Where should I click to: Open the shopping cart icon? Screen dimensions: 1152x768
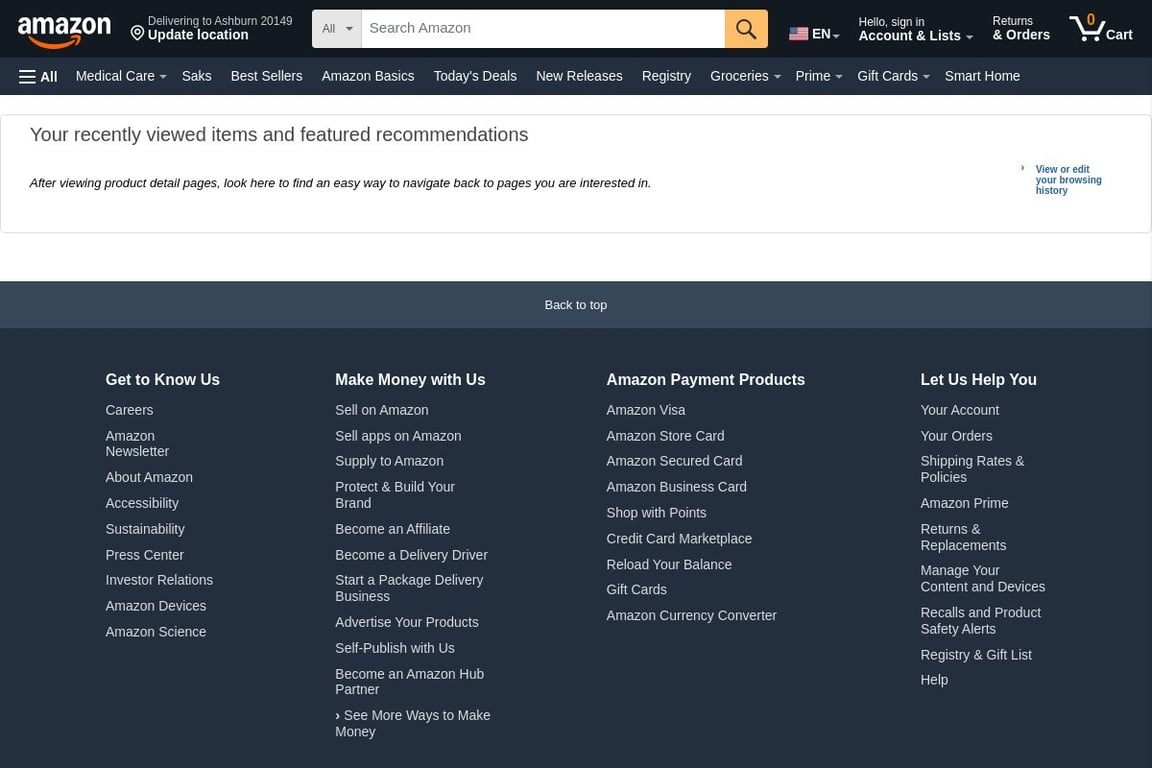[x=1101, y=29]
